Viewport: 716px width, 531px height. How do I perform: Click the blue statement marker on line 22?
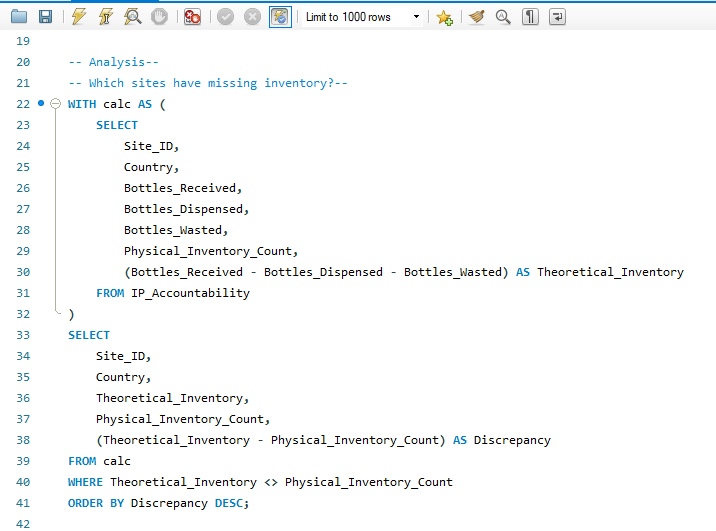[x=41, y=104]
